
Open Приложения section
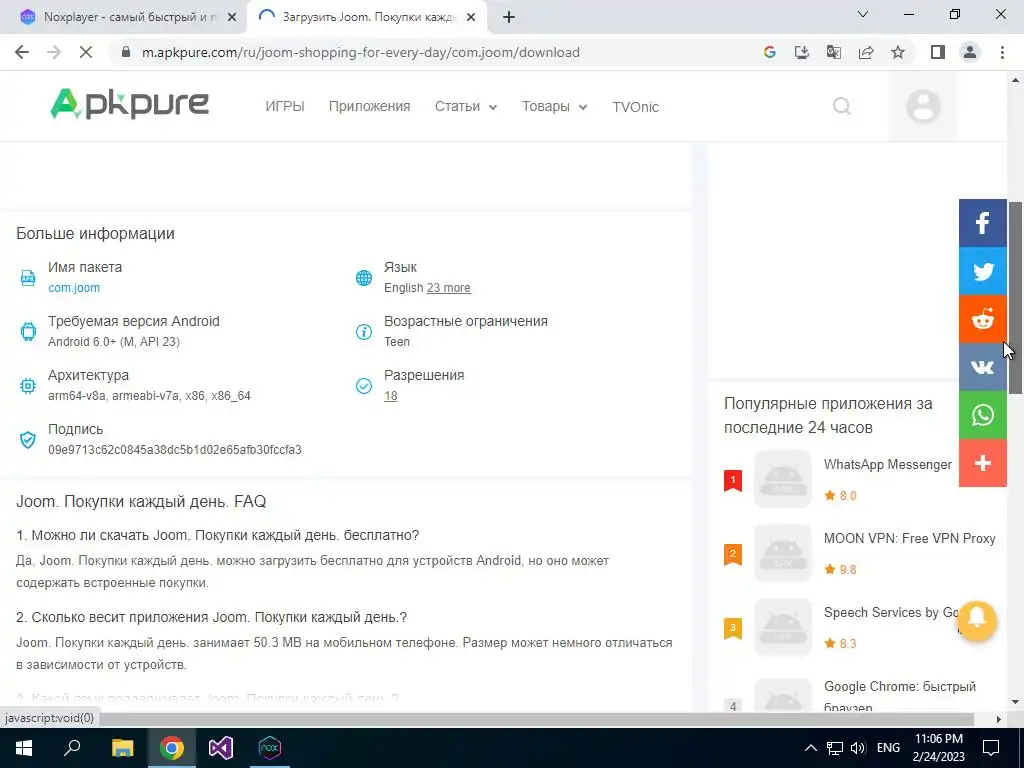370,106
